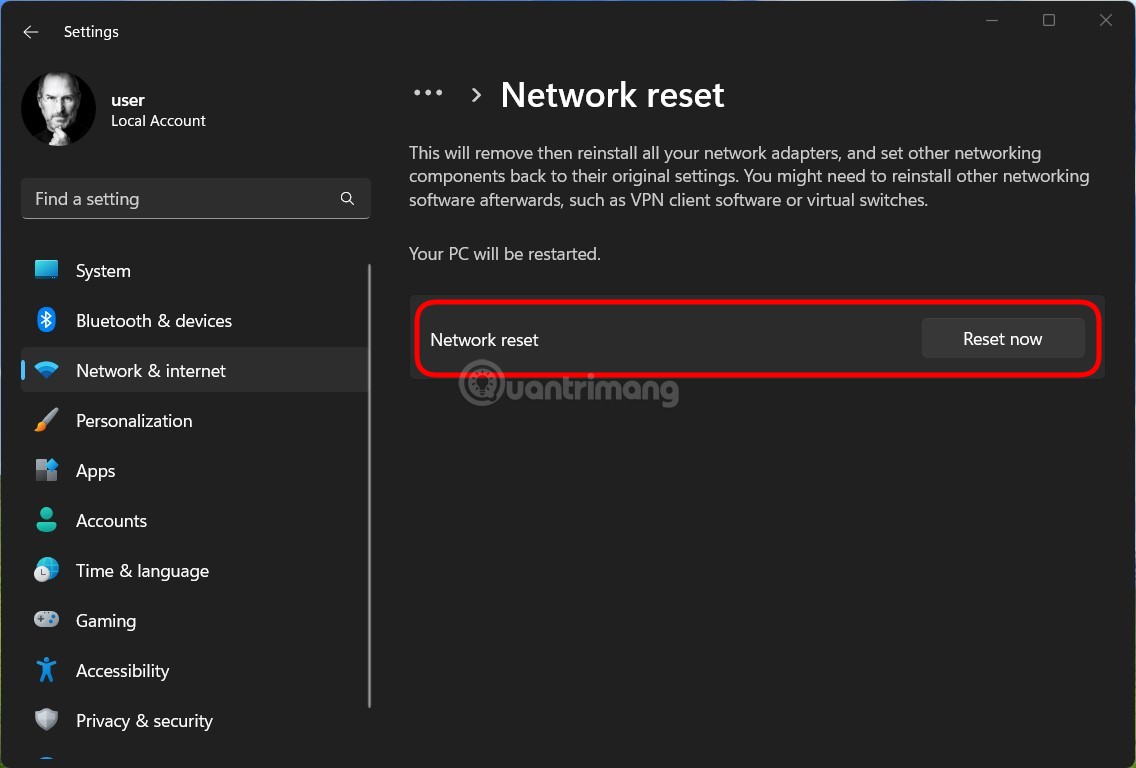
Task: Click the back arrow to return
Action: click(30, 31)
